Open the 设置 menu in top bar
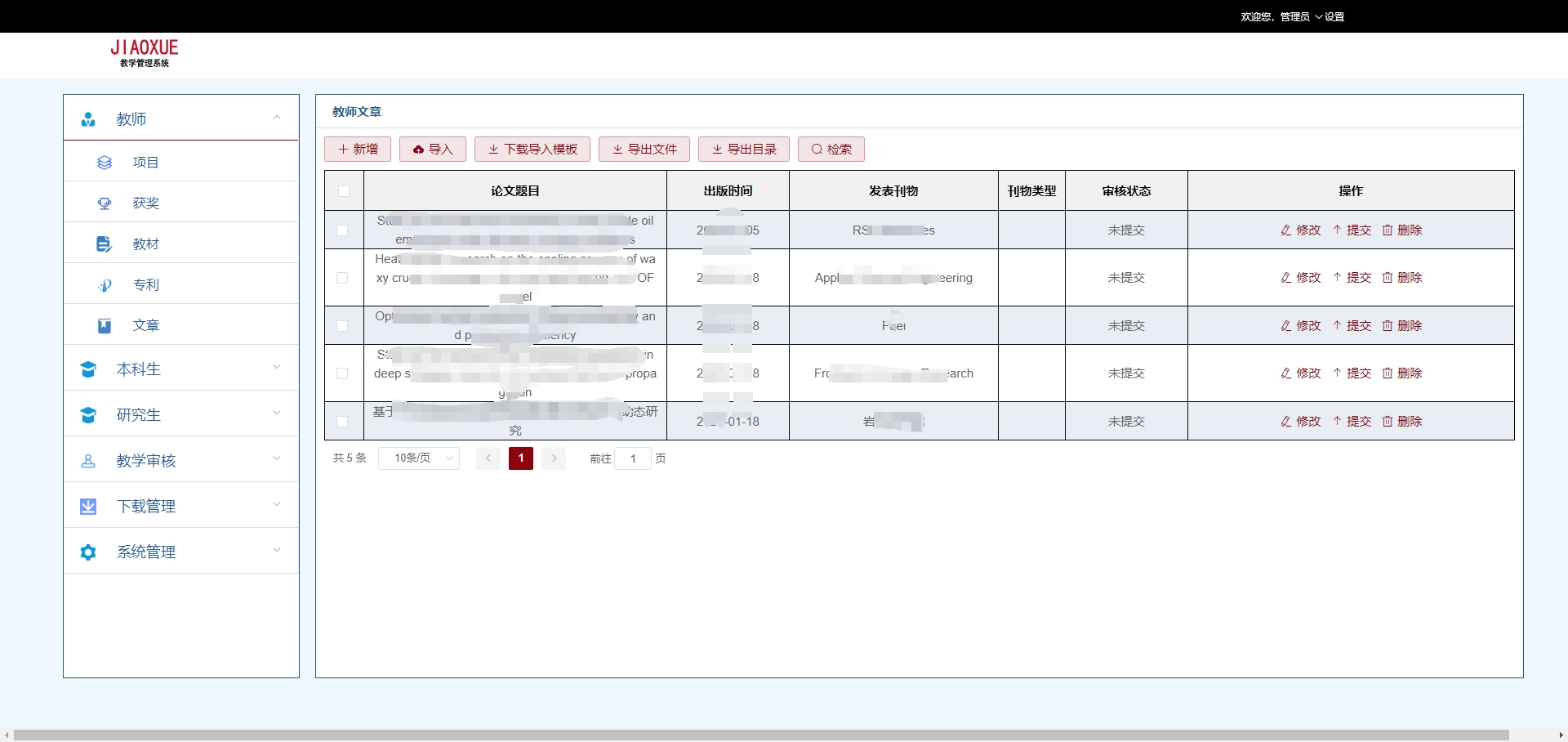 1334,16
